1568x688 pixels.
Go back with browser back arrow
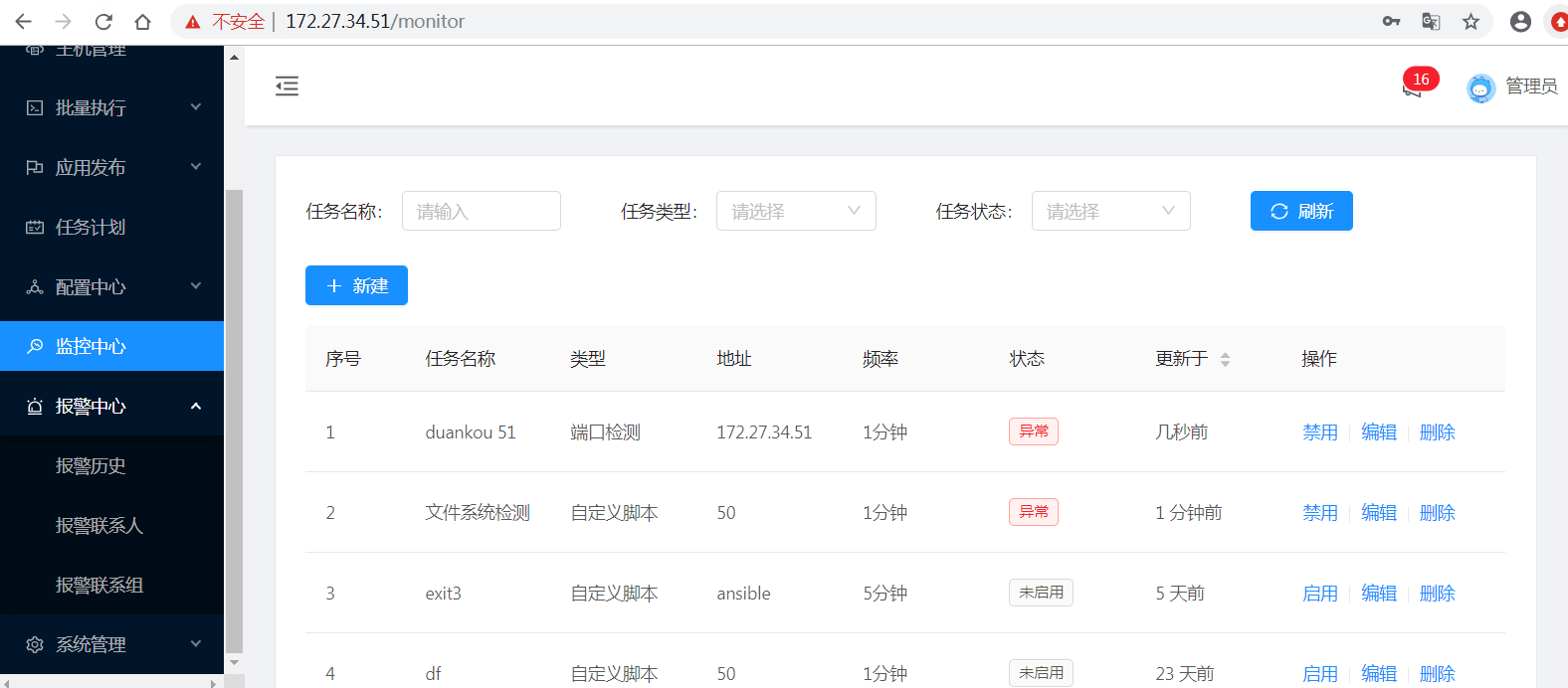(x=23, y=21)
